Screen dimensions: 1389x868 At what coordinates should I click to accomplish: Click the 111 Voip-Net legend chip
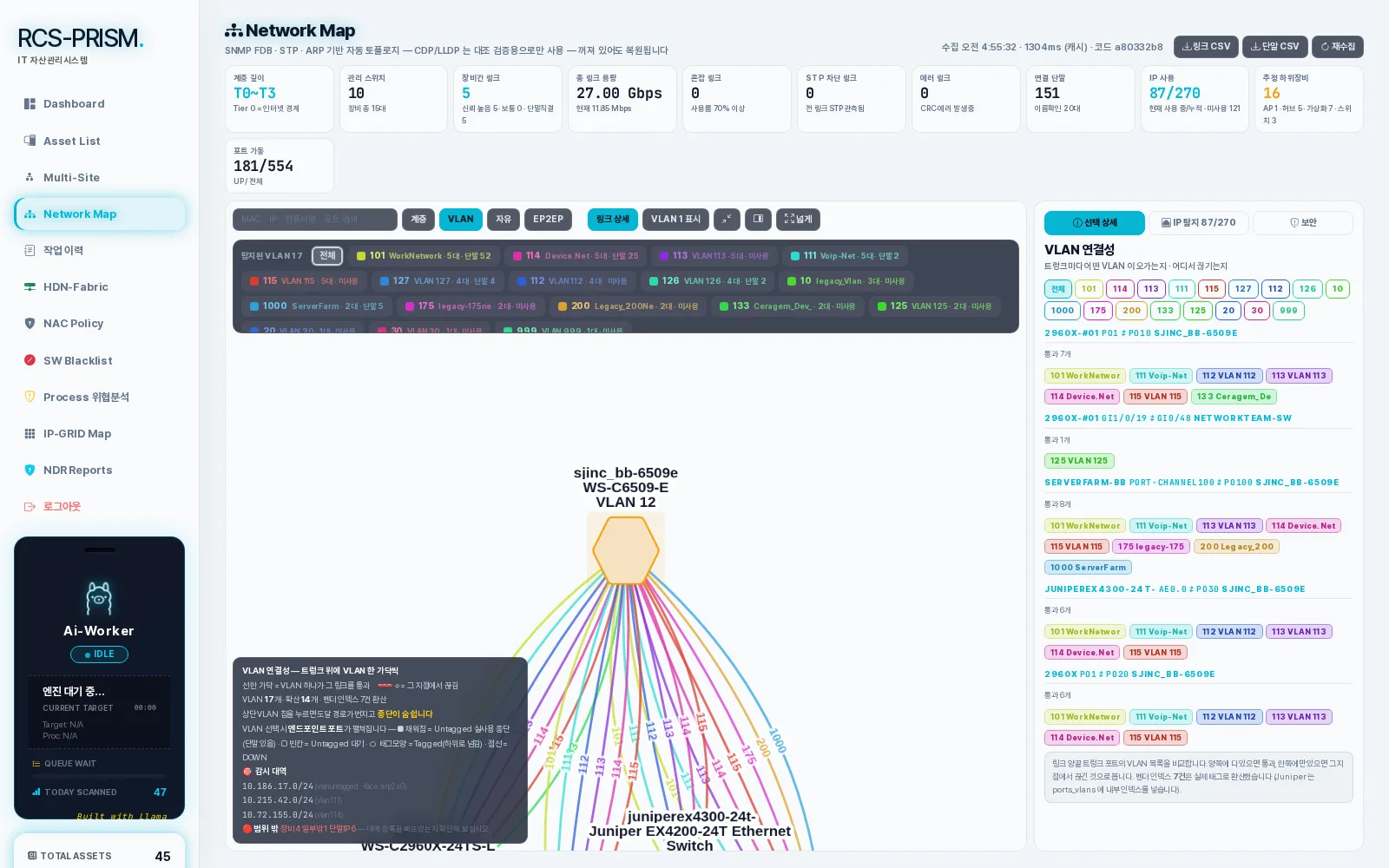[x=845, y=256]
